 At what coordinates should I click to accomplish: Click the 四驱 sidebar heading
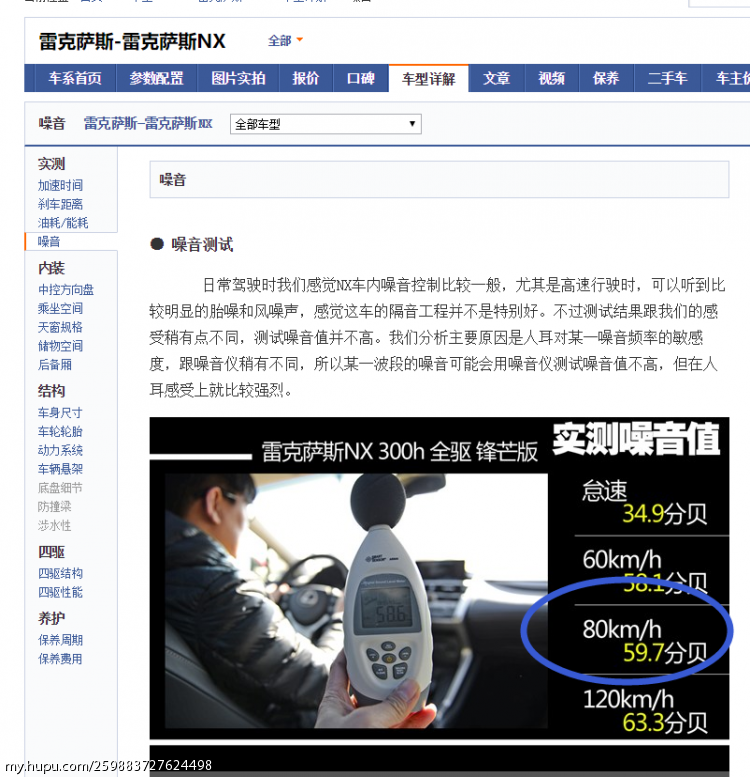coord(52,552)
